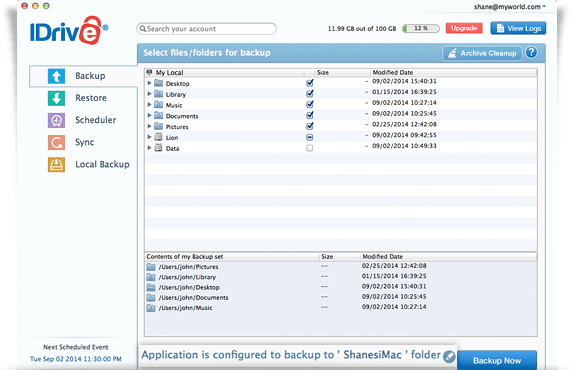Click the /Users/john/Documents folder icon
Image resolution: width=574 pixels, height=370 pixels.
(151, 298)
